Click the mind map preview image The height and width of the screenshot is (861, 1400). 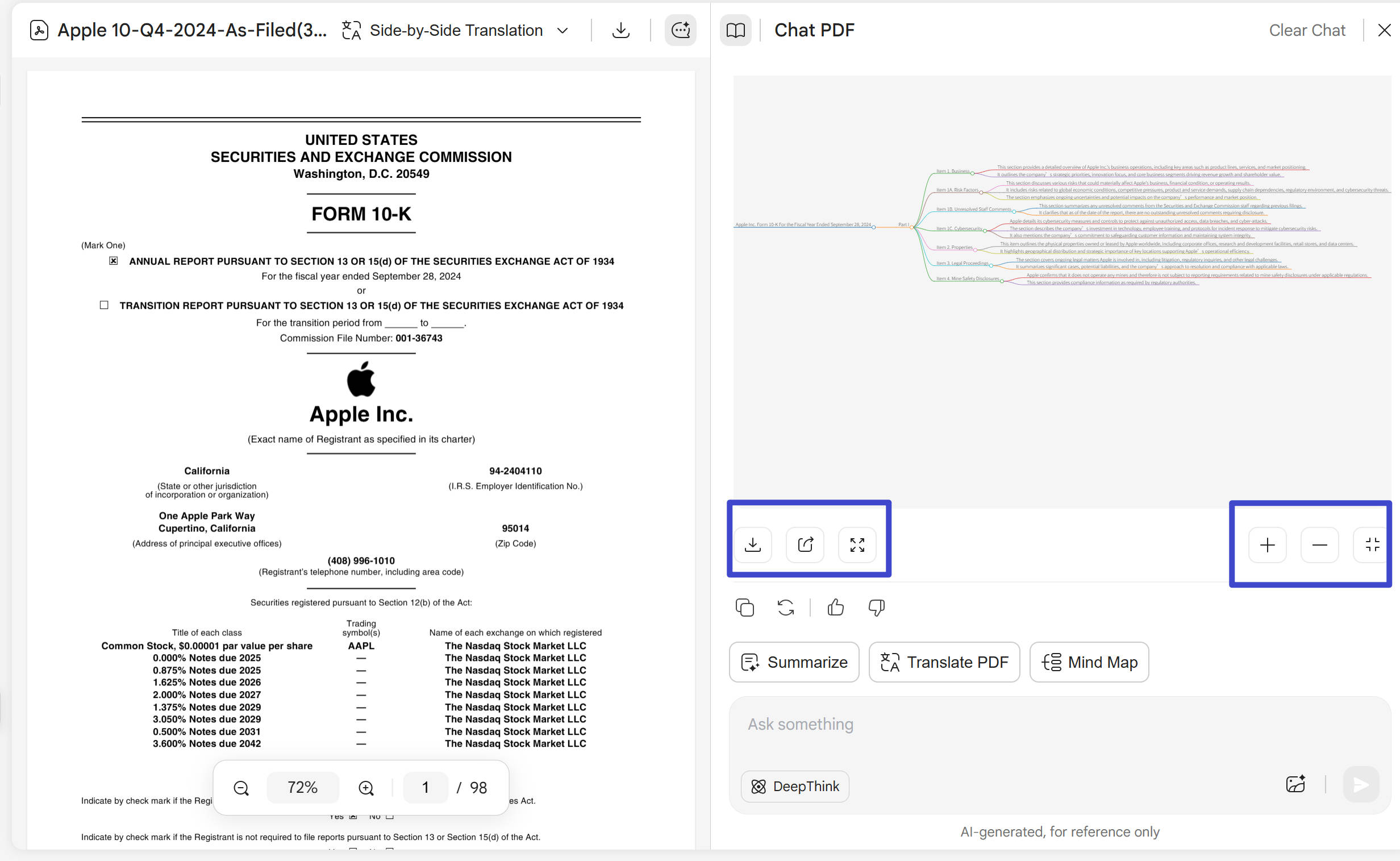point(1062,292)
